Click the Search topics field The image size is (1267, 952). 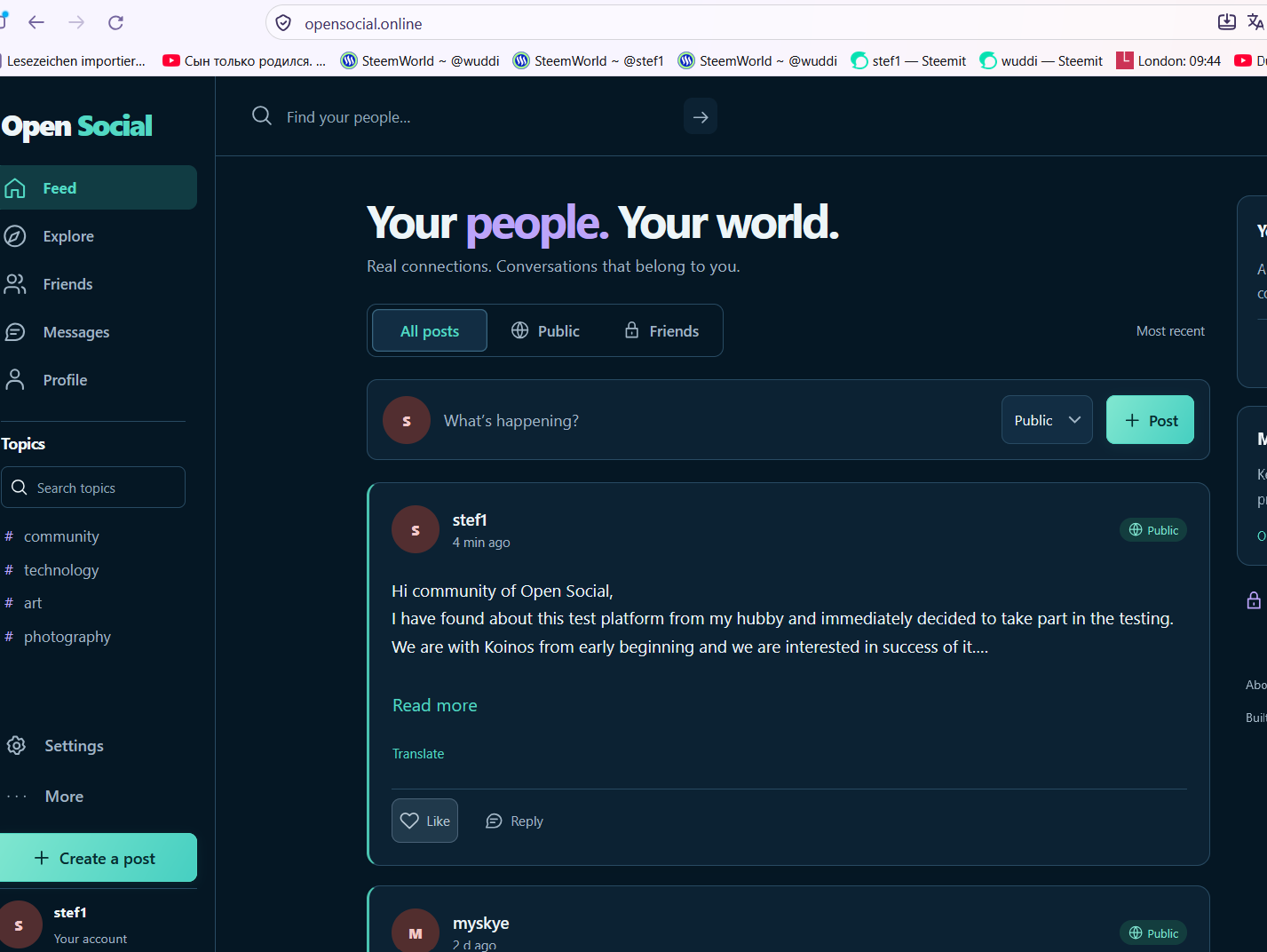(x=93, y=488)
